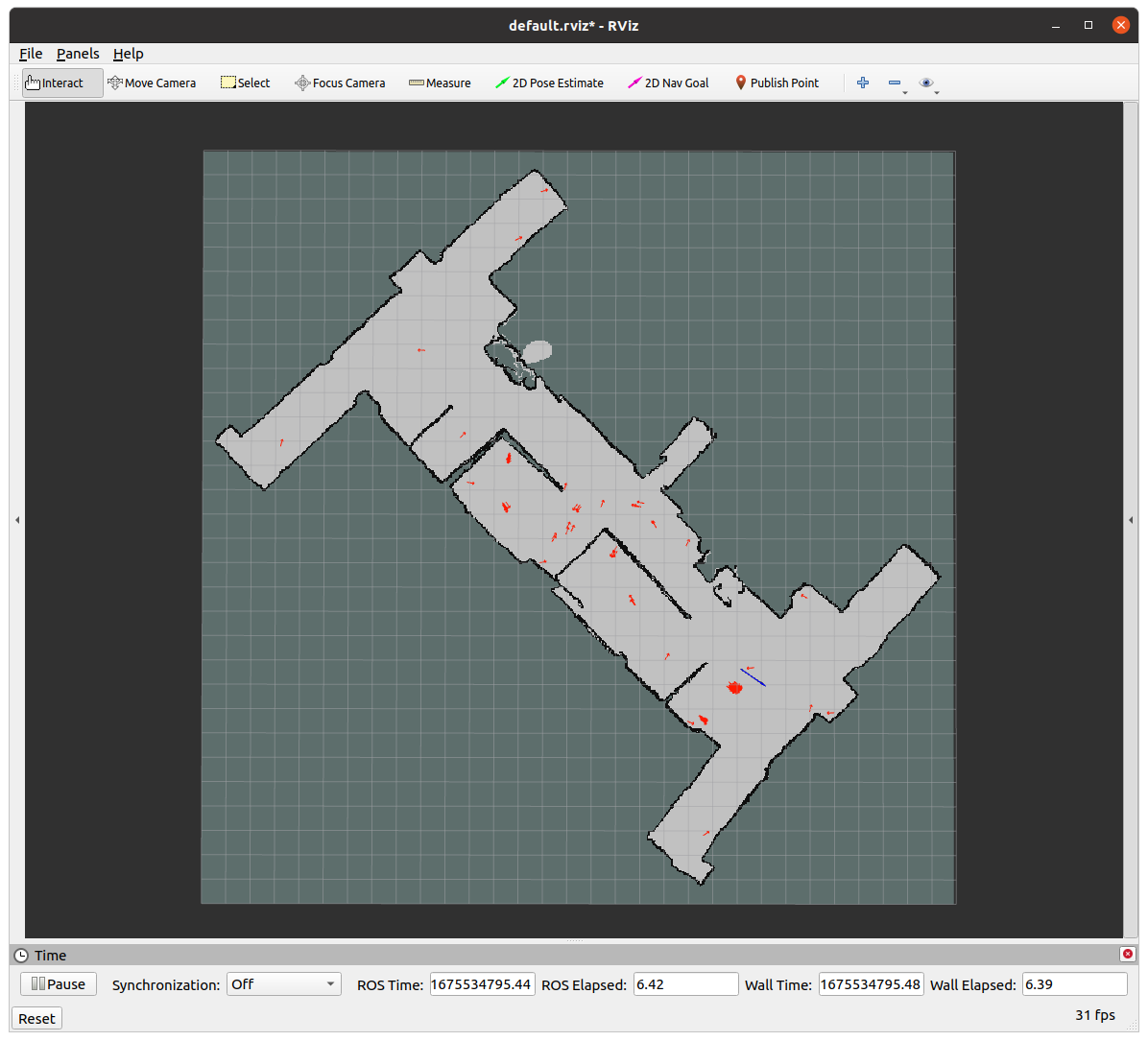The width and height of the screenshot is (1148, 1041).
Task: Activate the Move Camera tool
Action: pyautogui.click(x=152, y=83)
